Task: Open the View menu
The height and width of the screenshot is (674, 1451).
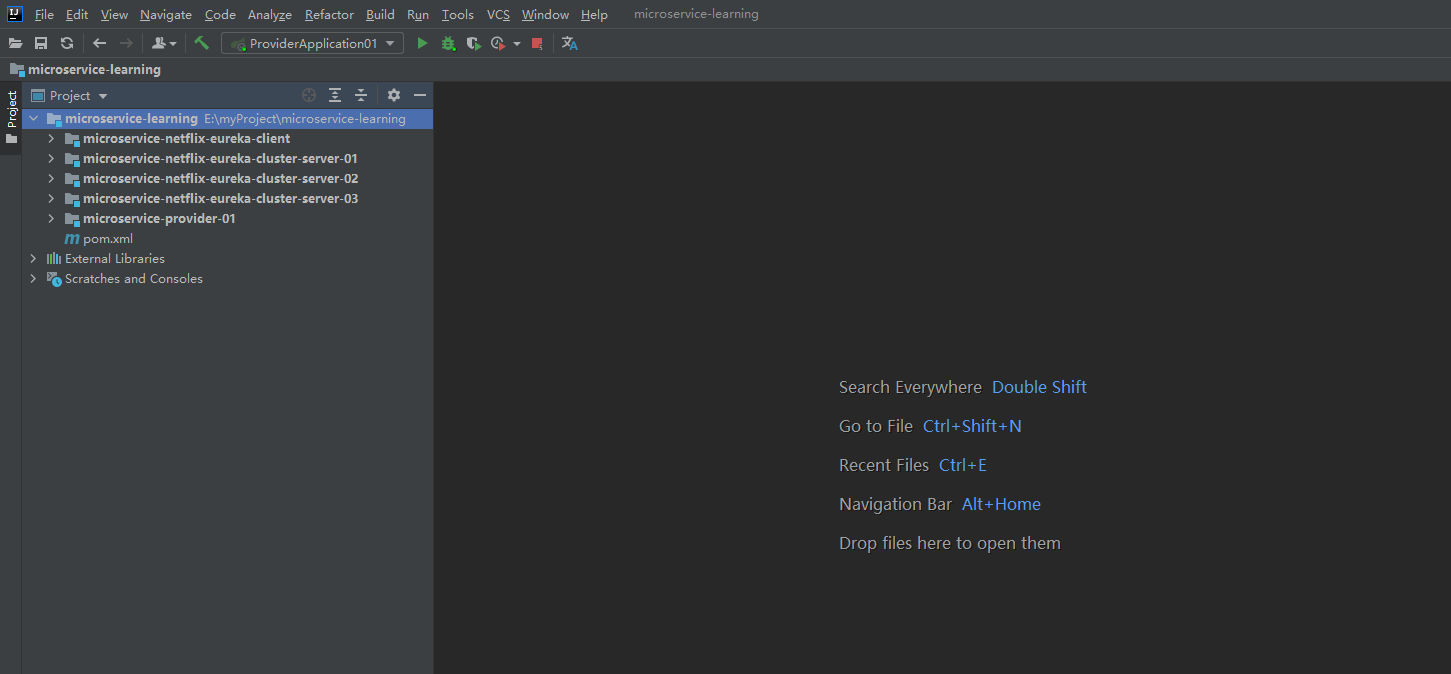Action: [114, 14]
